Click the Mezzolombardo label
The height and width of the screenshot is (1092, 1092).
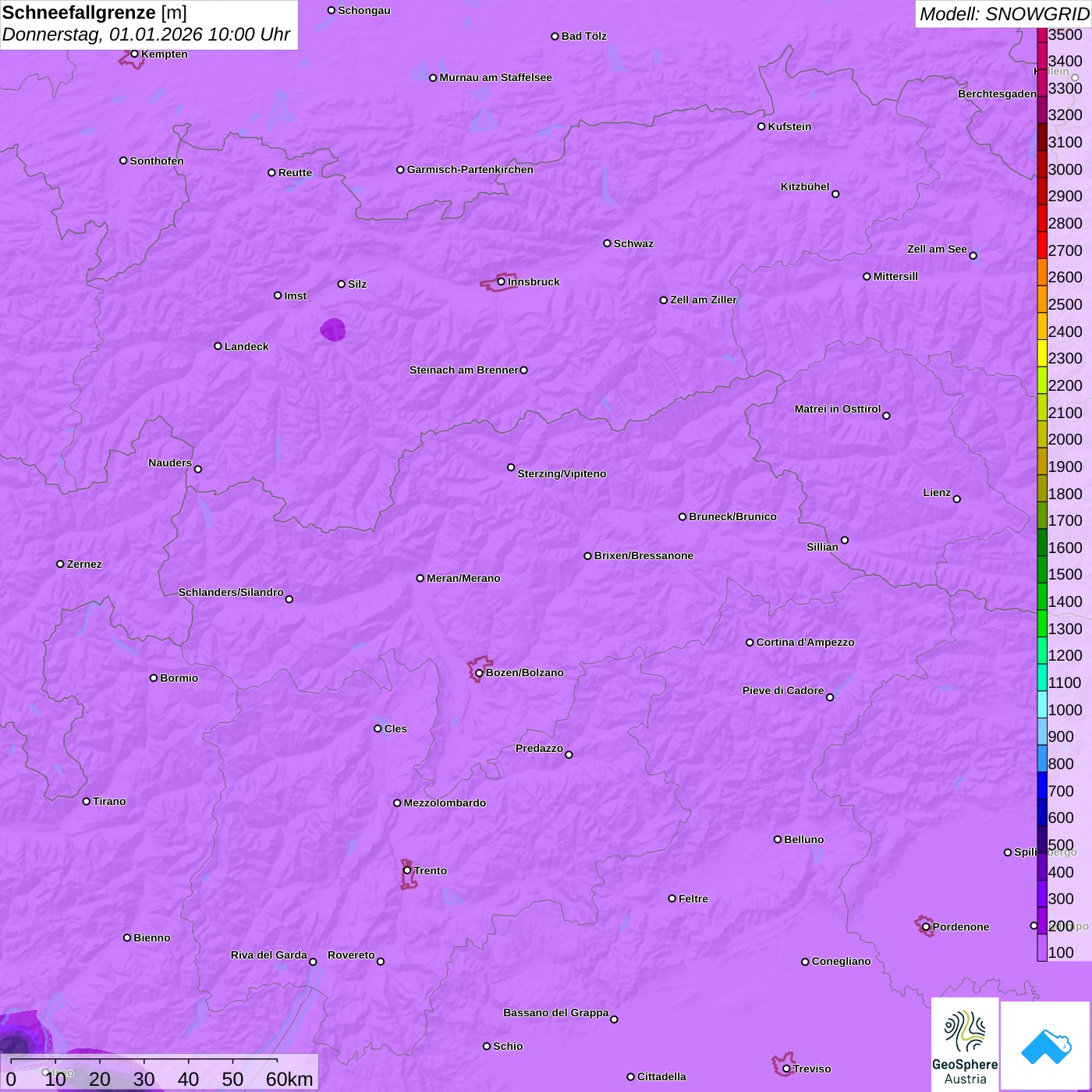point(445,803)
